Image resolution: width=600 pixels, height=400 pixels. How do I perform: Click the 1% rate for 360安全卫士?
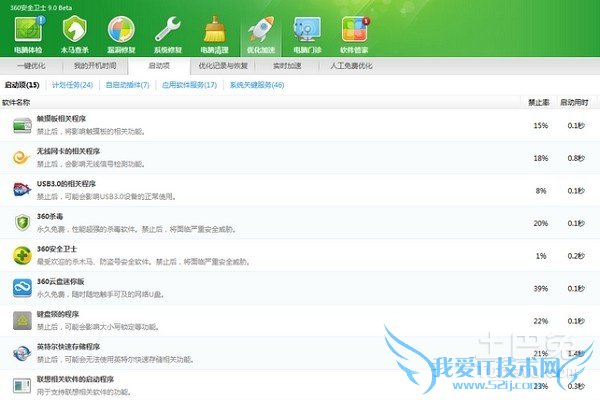541,256
